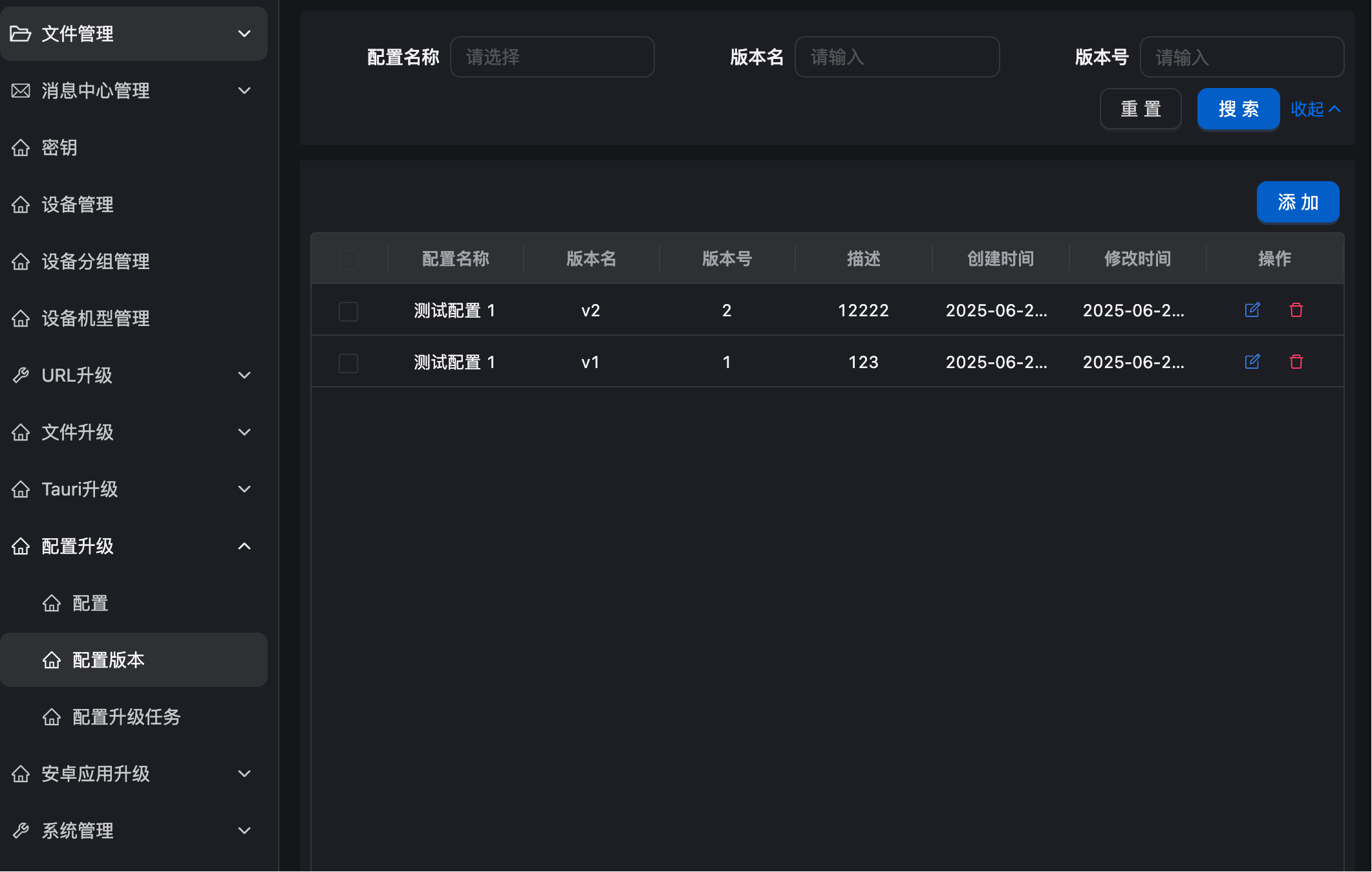This screenshot has height=872, width=1372.
Task: Click version name cell v2
Action: coord(590,311)
